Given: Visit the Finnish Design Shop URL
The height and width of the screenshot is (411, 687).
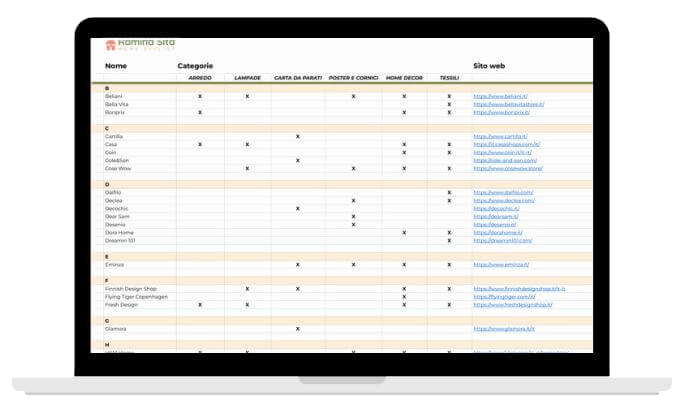Looking at the screenshot, I should [519, 289].
